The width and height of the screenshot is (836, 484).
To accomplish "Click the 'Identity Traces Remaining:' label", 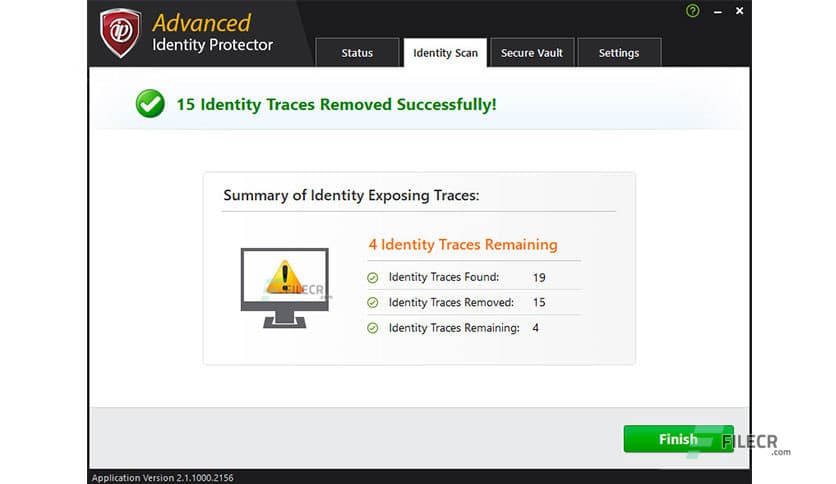I will coord(454,328).
